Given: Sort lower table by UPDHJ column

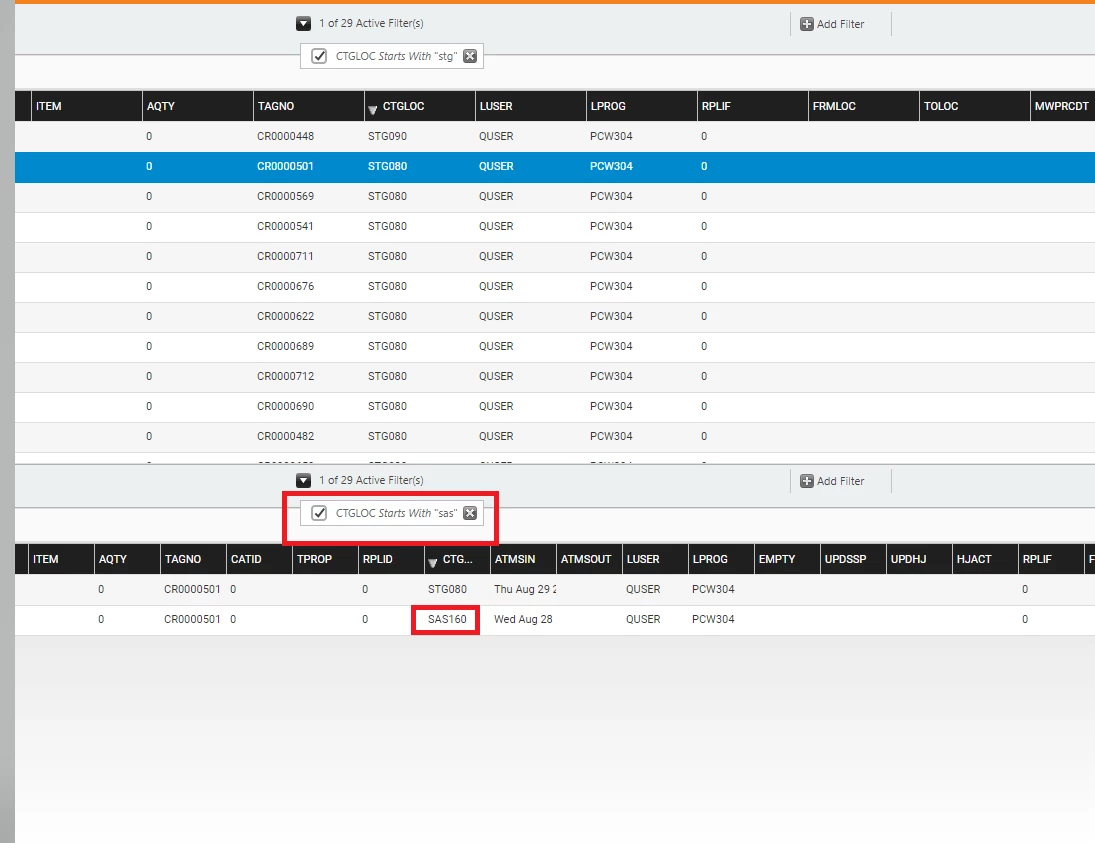Looking at the screenshot, I should point(918,559).
